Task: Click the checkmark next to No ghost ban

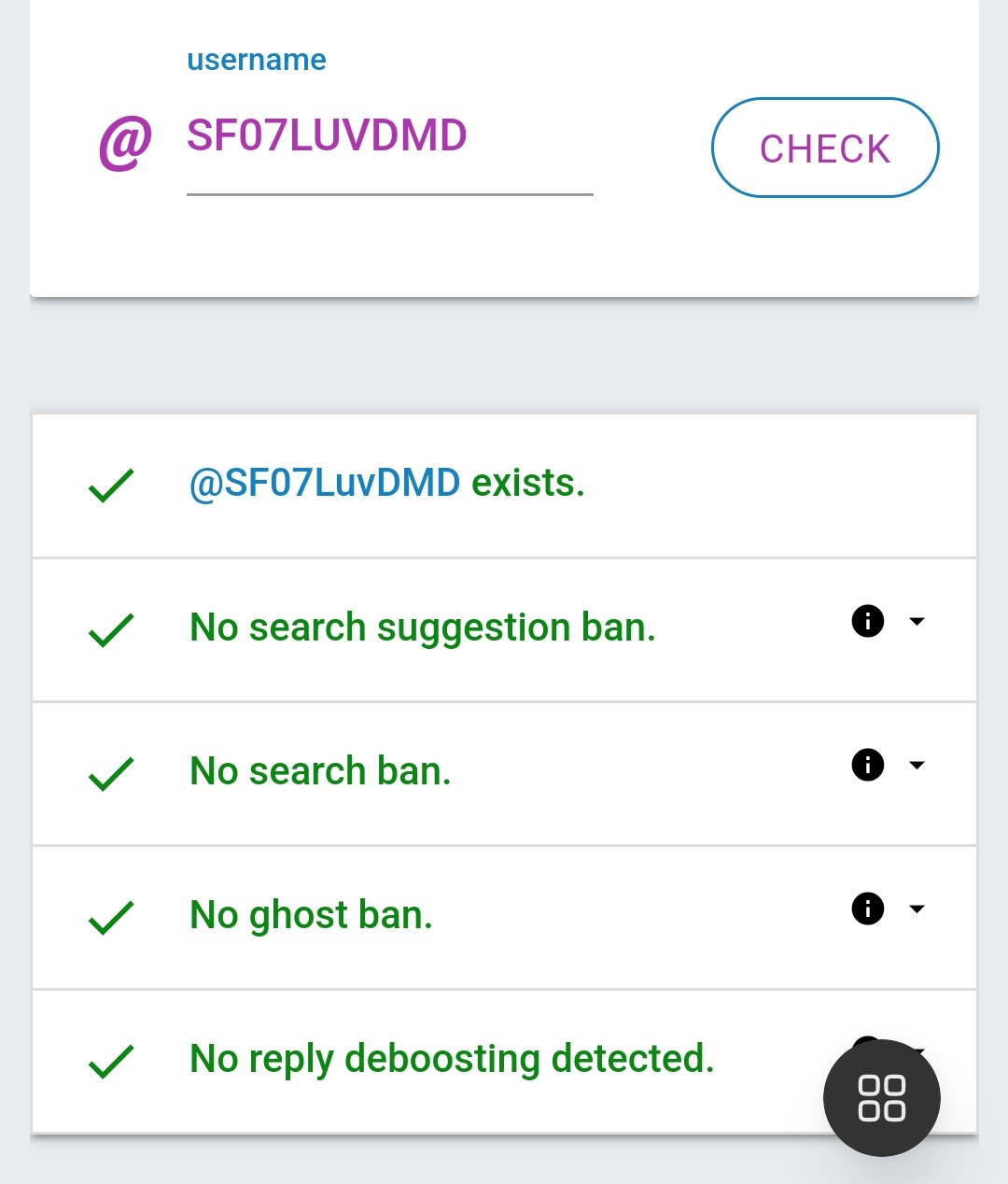Action: (111, 918)
